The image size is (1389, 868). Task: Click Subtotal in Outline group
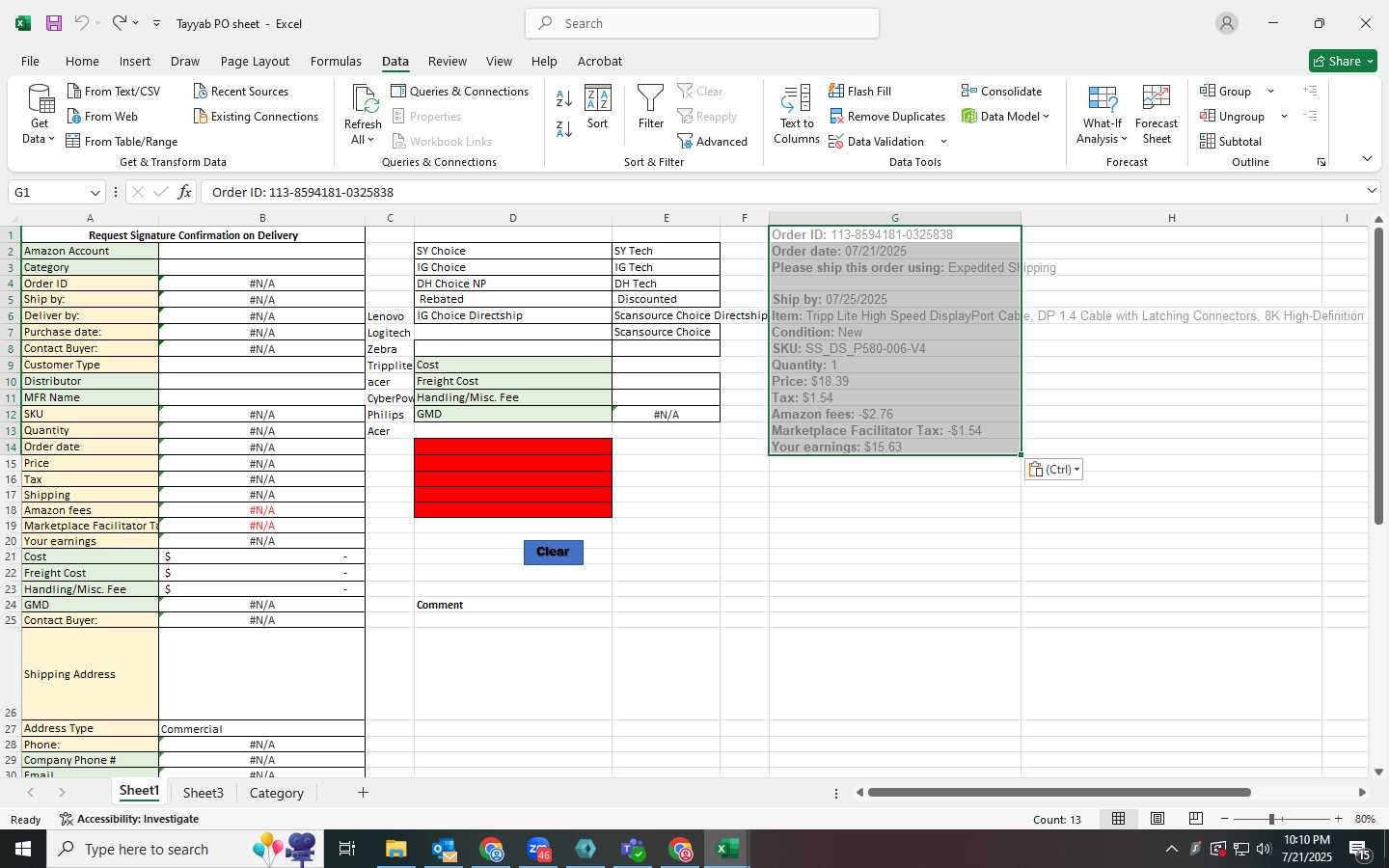1231,141
